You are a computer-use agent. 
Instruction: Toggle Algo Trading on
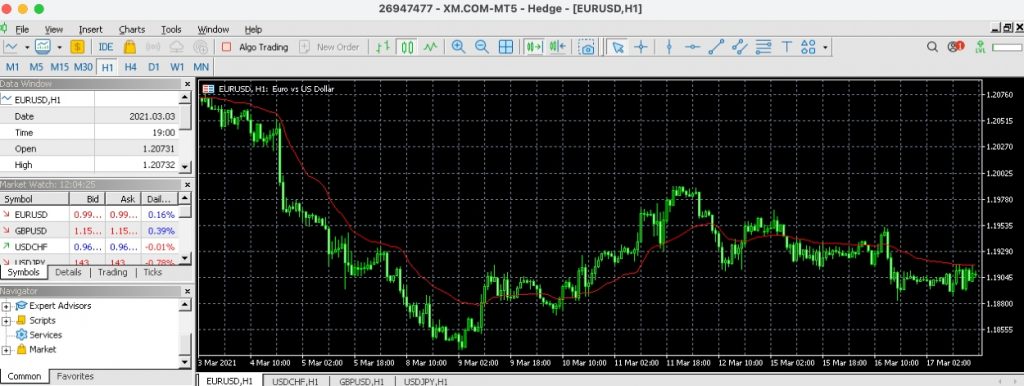[255, 47]
